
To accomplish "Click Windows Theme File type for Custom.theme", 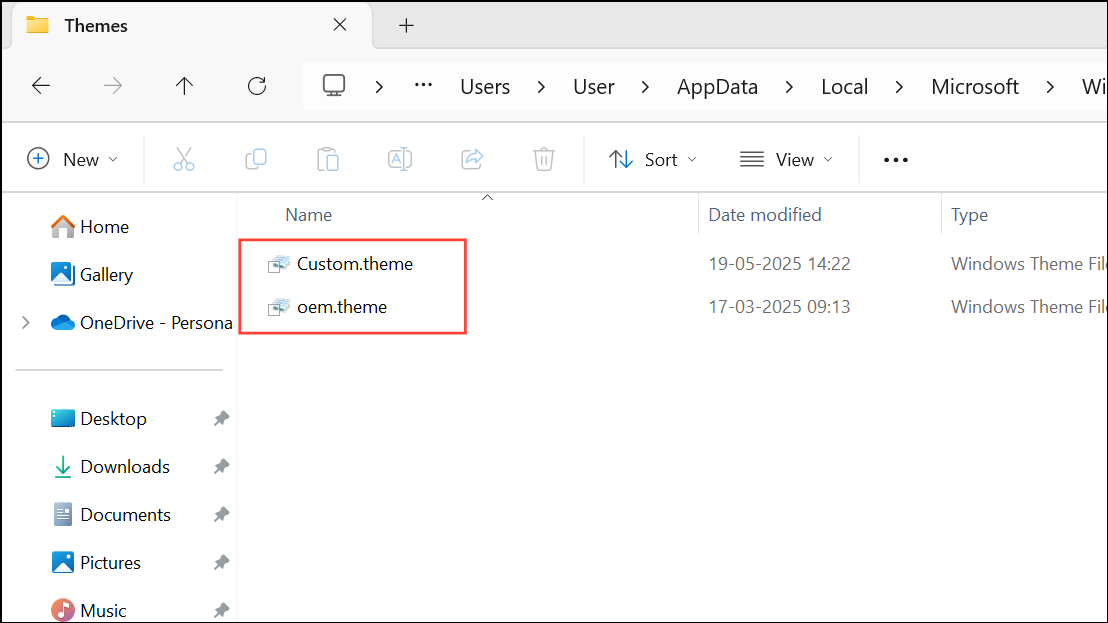I will pyautogui.click(x=1029, y=264).
